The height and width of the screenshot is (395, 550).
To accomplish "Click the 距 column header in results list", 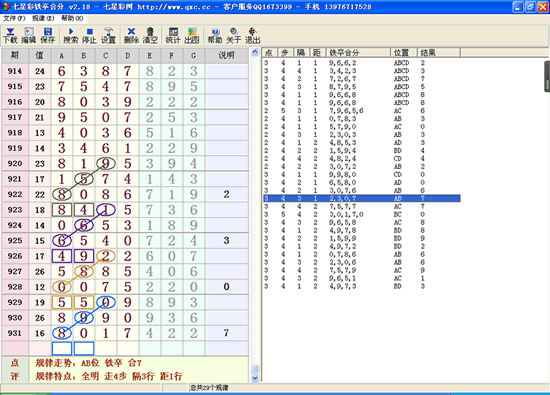I will click(317, 53).
